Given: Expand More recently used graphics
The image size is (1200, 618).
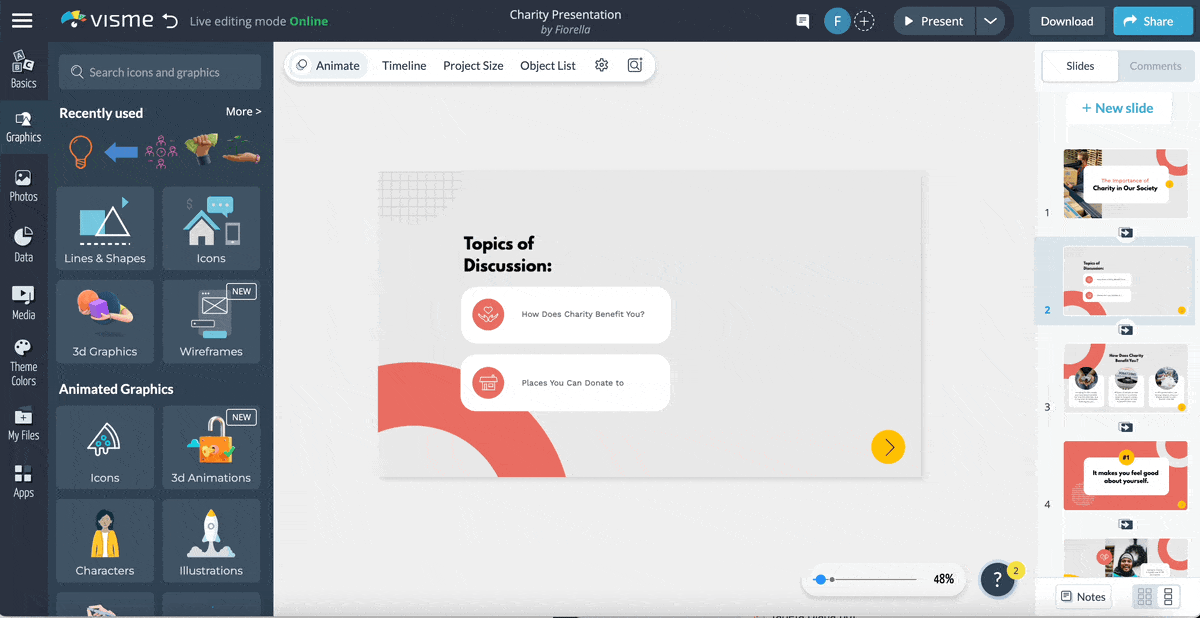Looking at the screenshot, I should pos(243,112).
